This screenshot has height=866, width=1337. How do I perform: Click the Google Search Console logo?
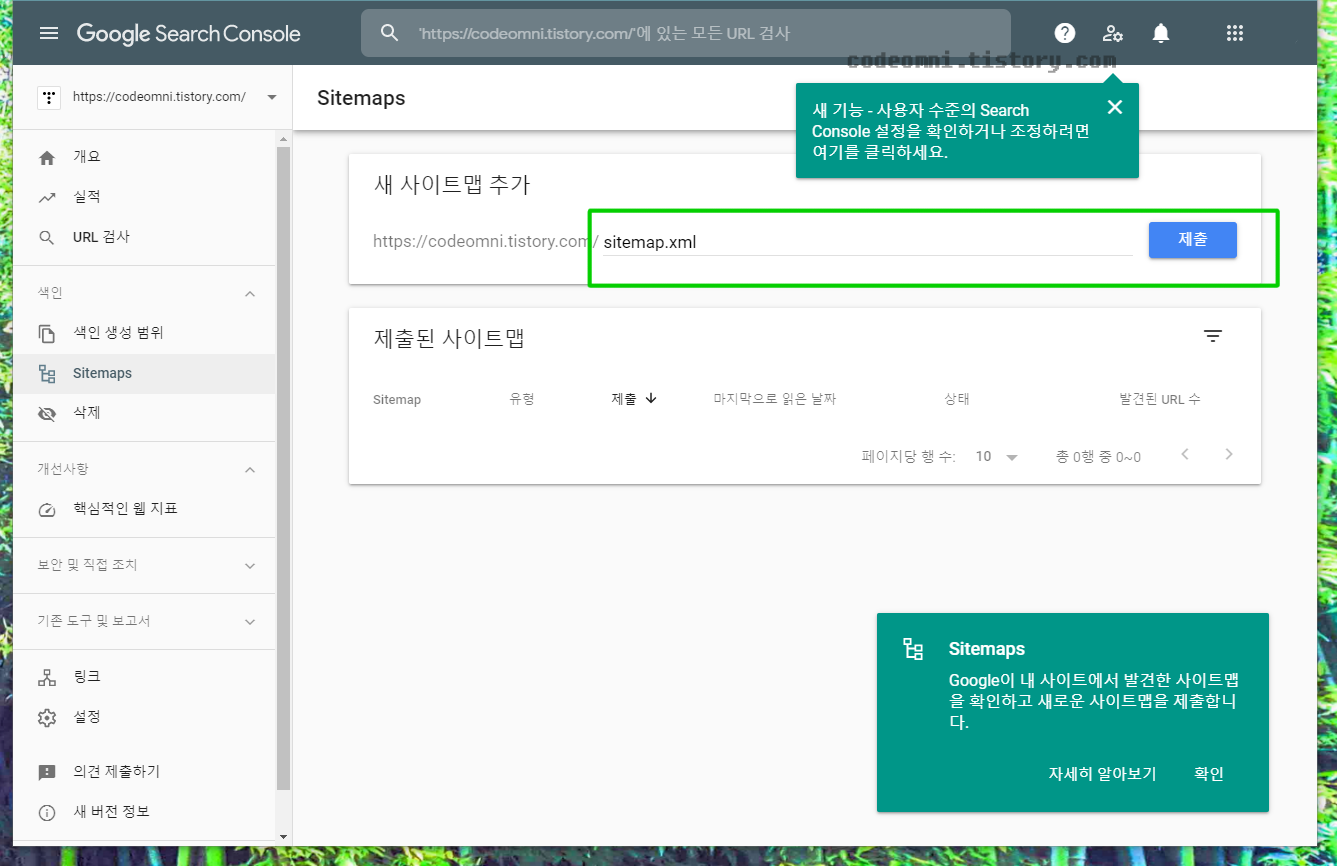tap(188, 33)
